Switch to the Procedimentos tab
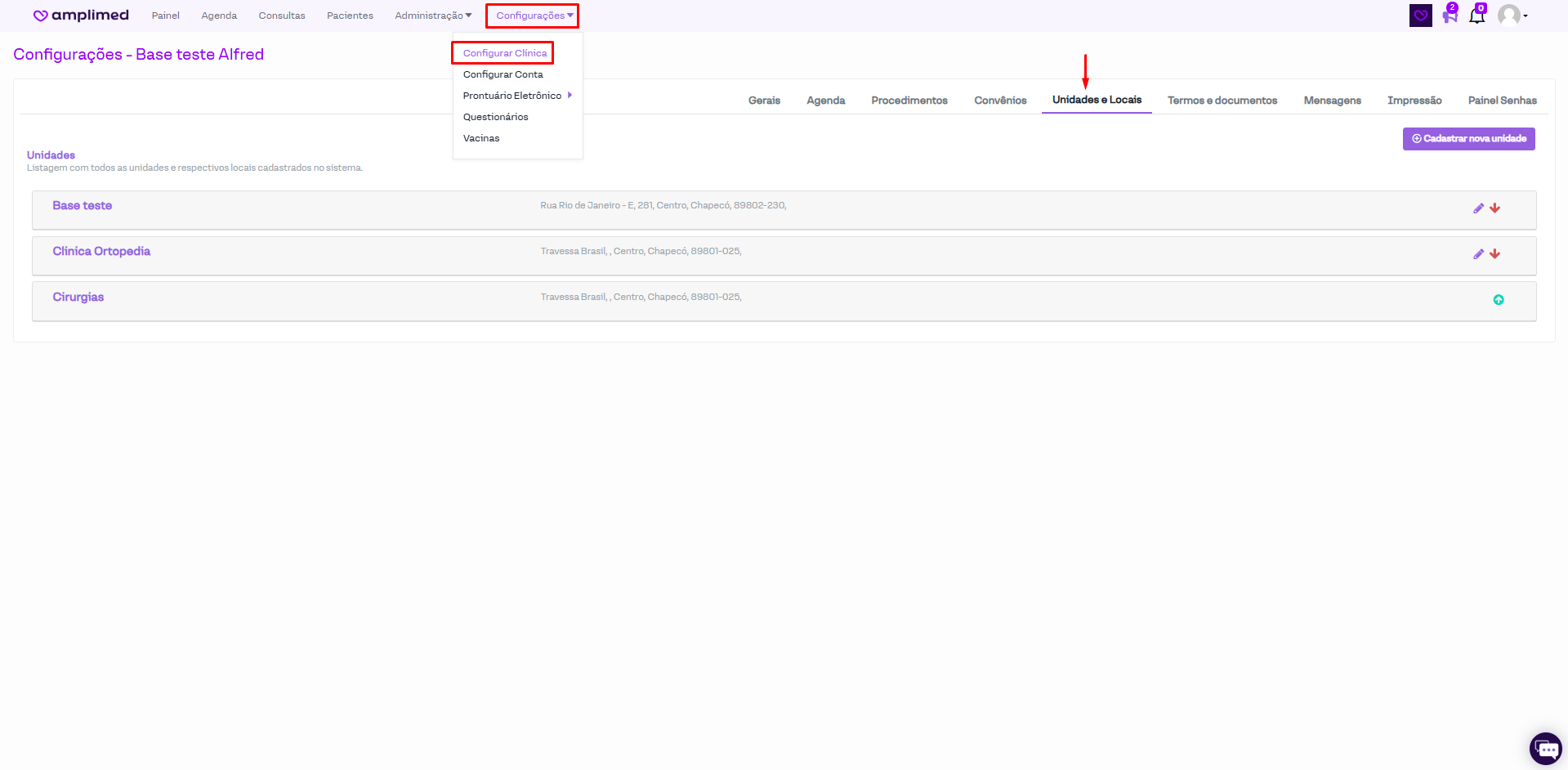The image size is (1568, 770). click(x=909, y=101)
